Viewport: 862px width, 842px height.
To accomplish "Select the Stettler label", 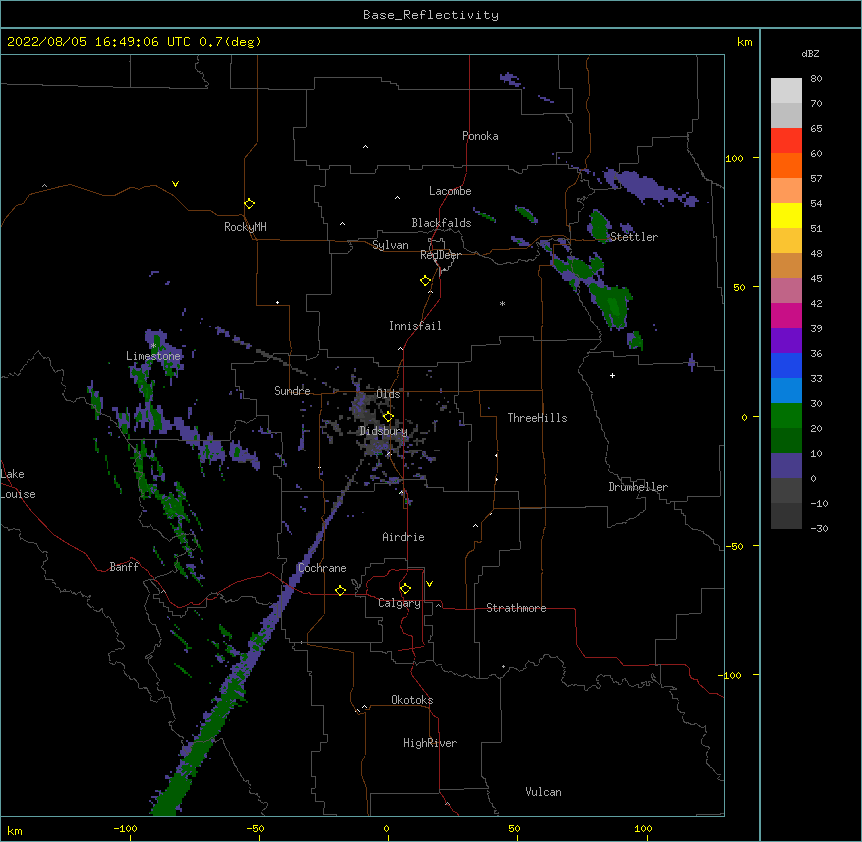I will click(x=634, y=237).
